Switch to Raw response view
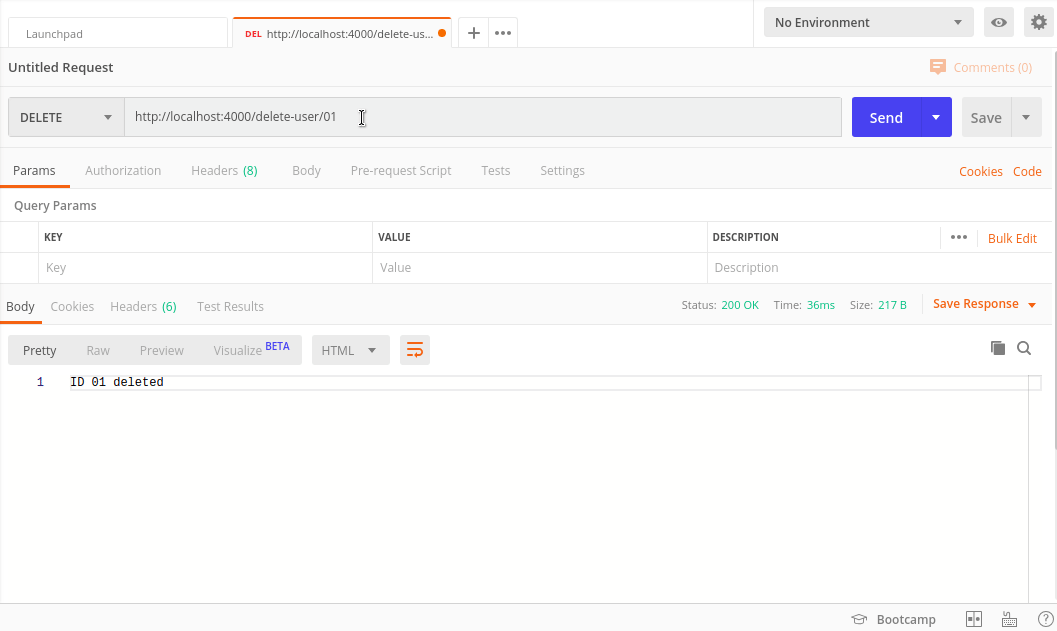 pyautogui.click(x=98, y=350)
